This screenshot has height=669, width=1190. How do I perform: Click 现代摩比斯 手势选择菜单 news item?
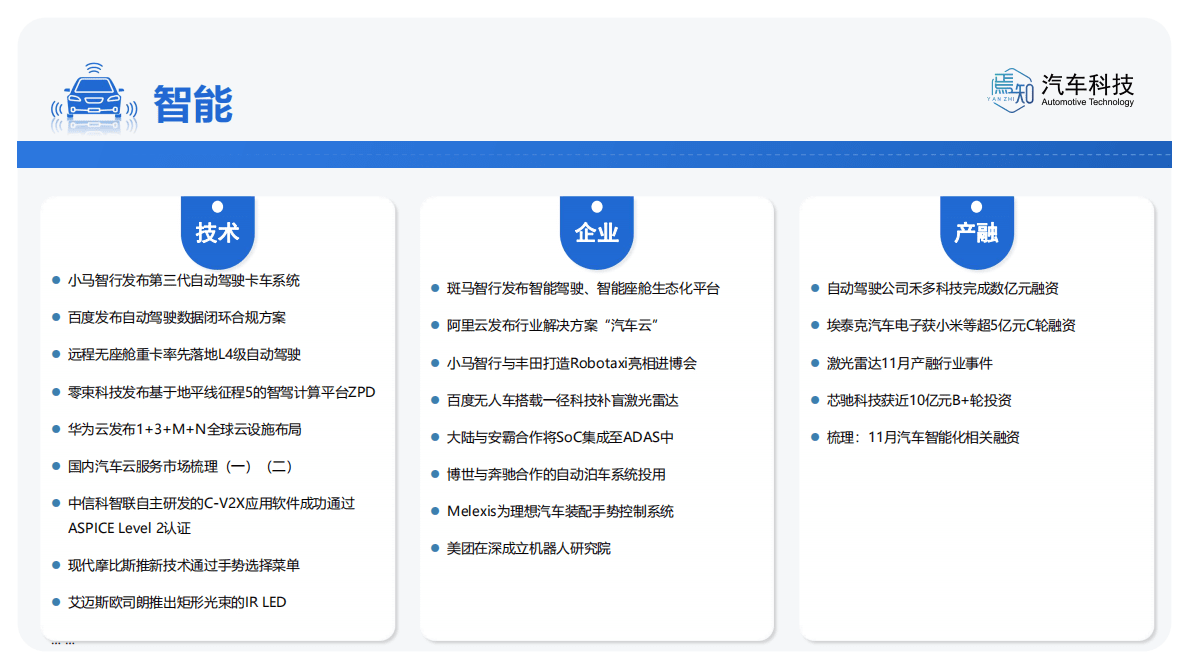click(x=183, y=565)
